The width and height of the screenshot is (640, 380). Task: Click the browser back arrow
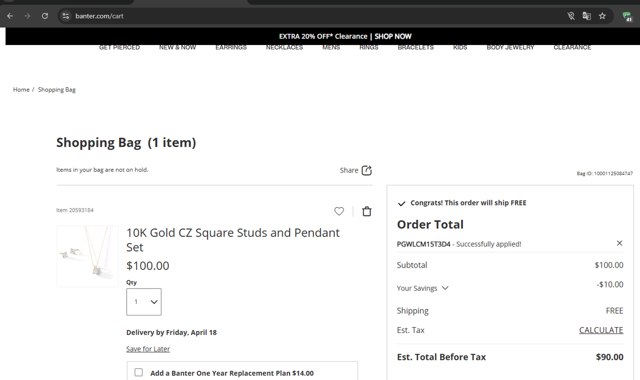click(10, 16)
